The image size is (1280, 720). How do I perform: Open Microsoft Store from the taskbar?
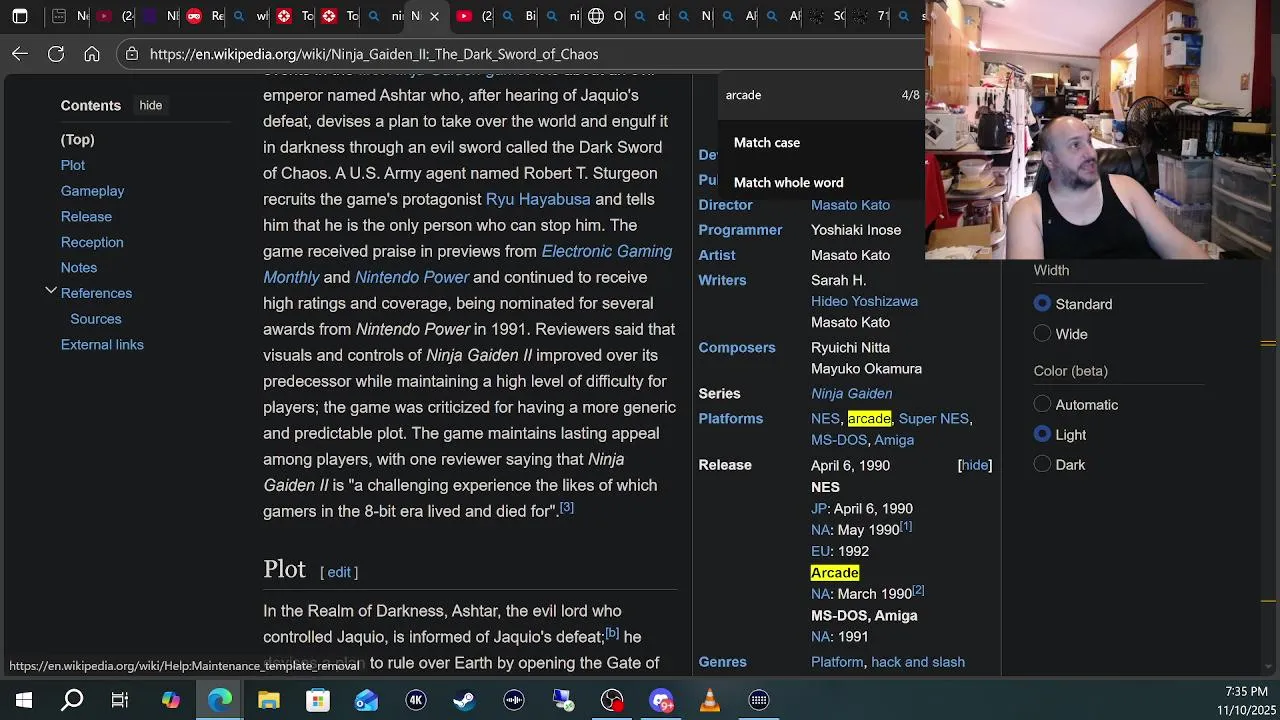click(318, 700)
